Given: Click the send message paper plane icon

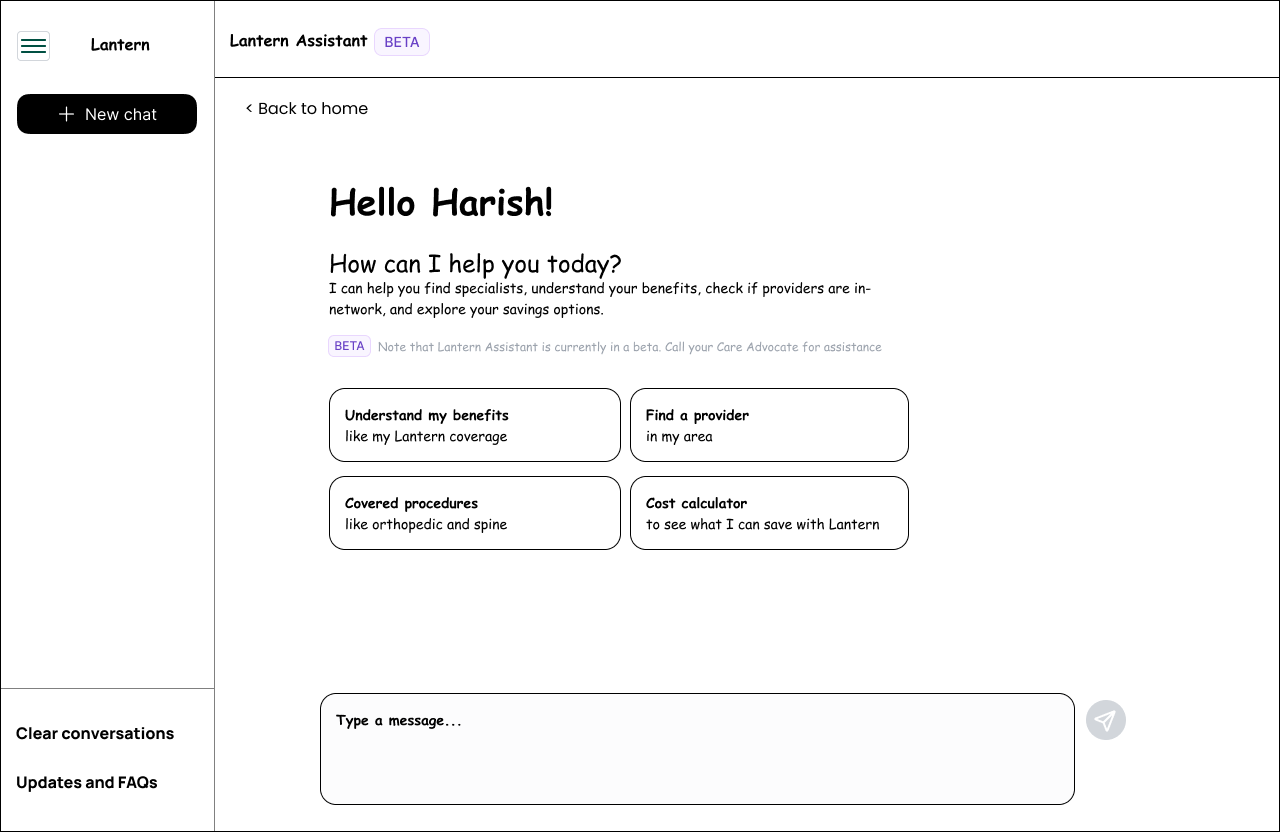Looking at the screenshot, I should pos(1106,720).
